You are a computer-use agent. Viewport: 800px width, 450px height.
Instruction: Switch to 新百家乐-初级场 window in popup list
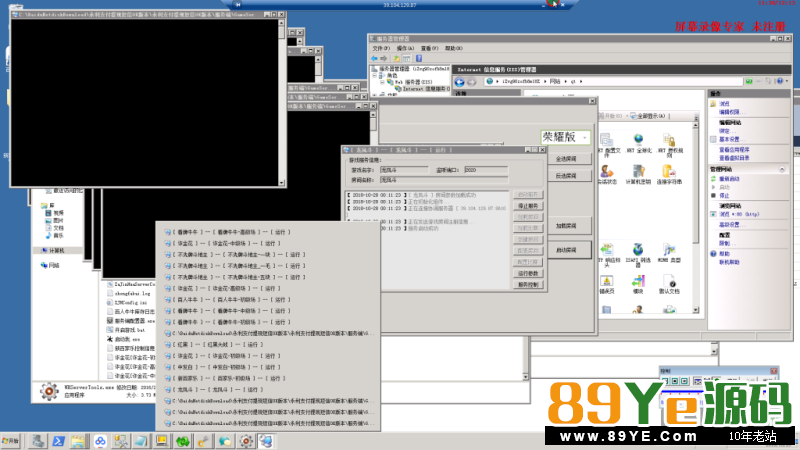(x=225, y=378)
